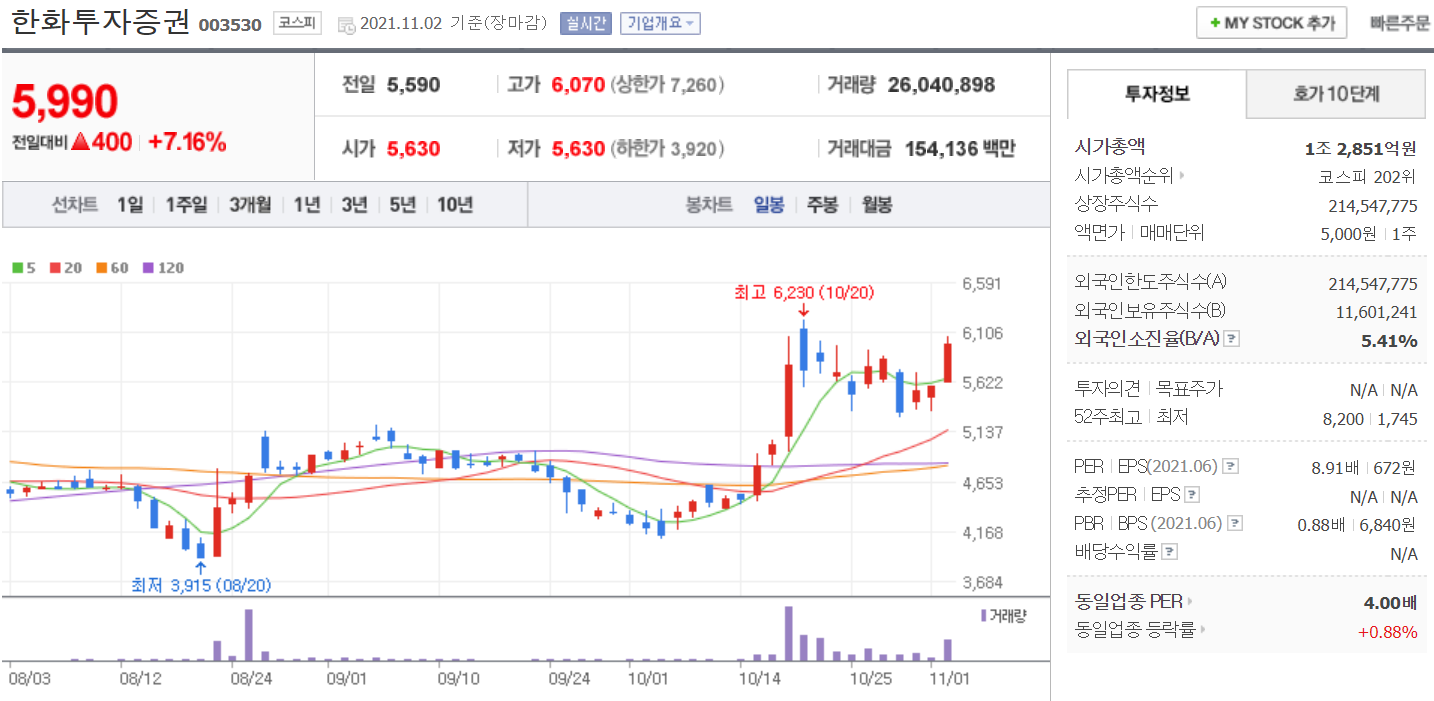
Task: Select the 주봉 weekly candle chart
Action: pyautogui.click(x=822, y=205)
